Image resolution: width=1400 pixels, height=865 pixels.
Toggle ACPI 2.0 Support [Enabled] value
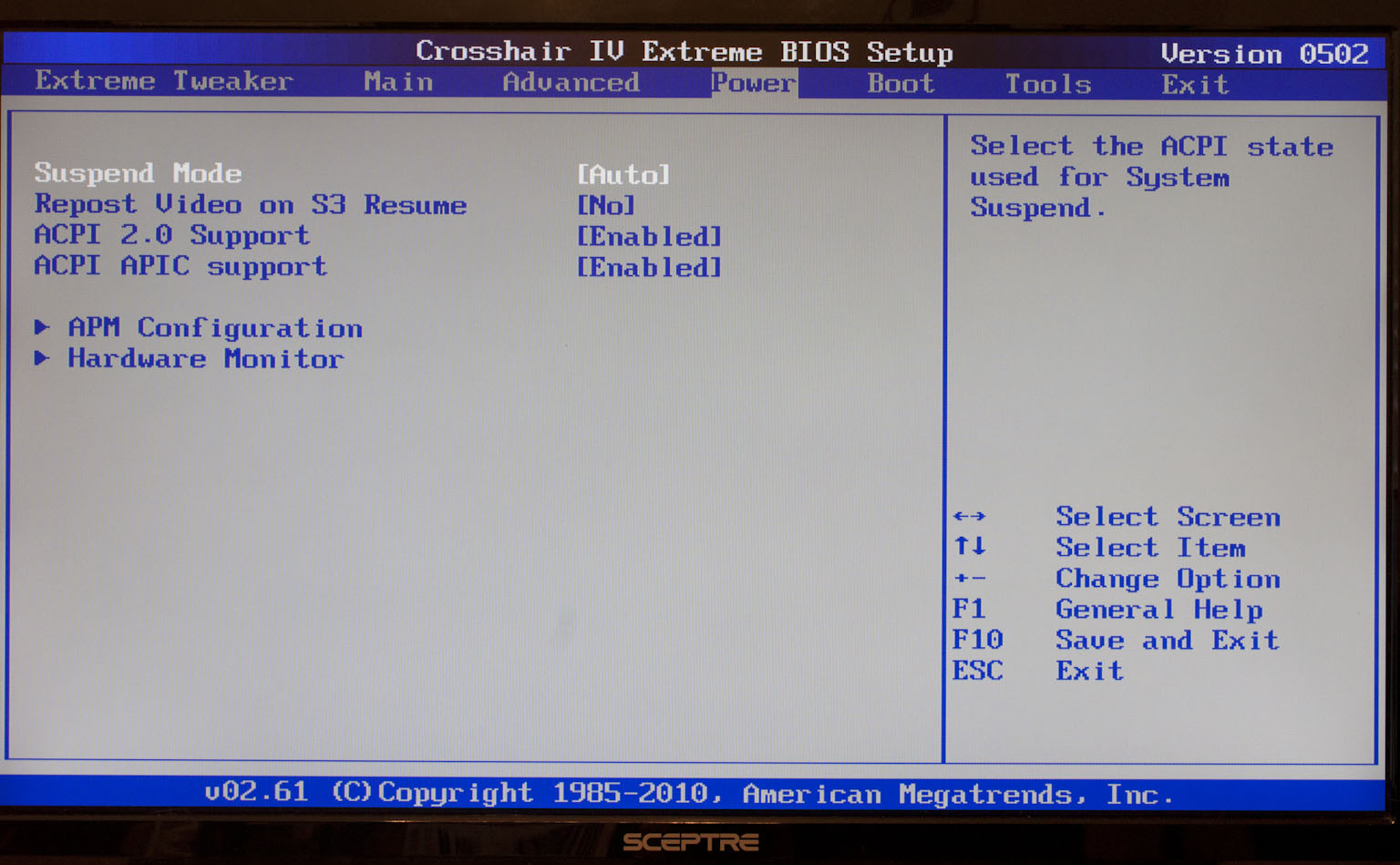[x=649, y=237]
